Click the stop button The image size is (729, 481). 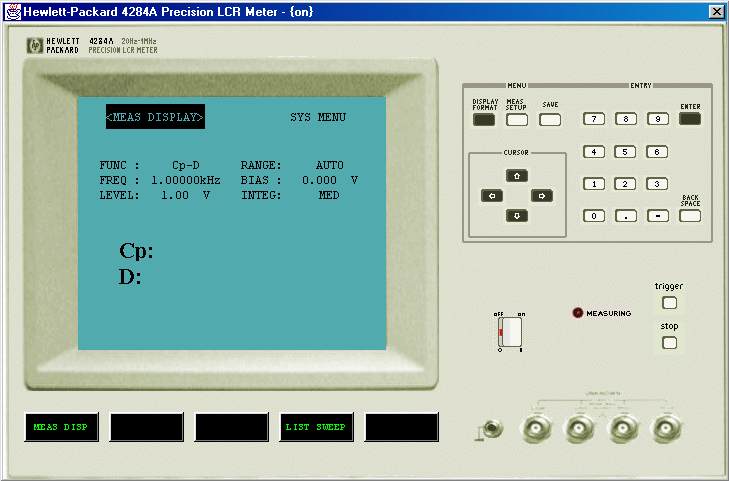669,343
